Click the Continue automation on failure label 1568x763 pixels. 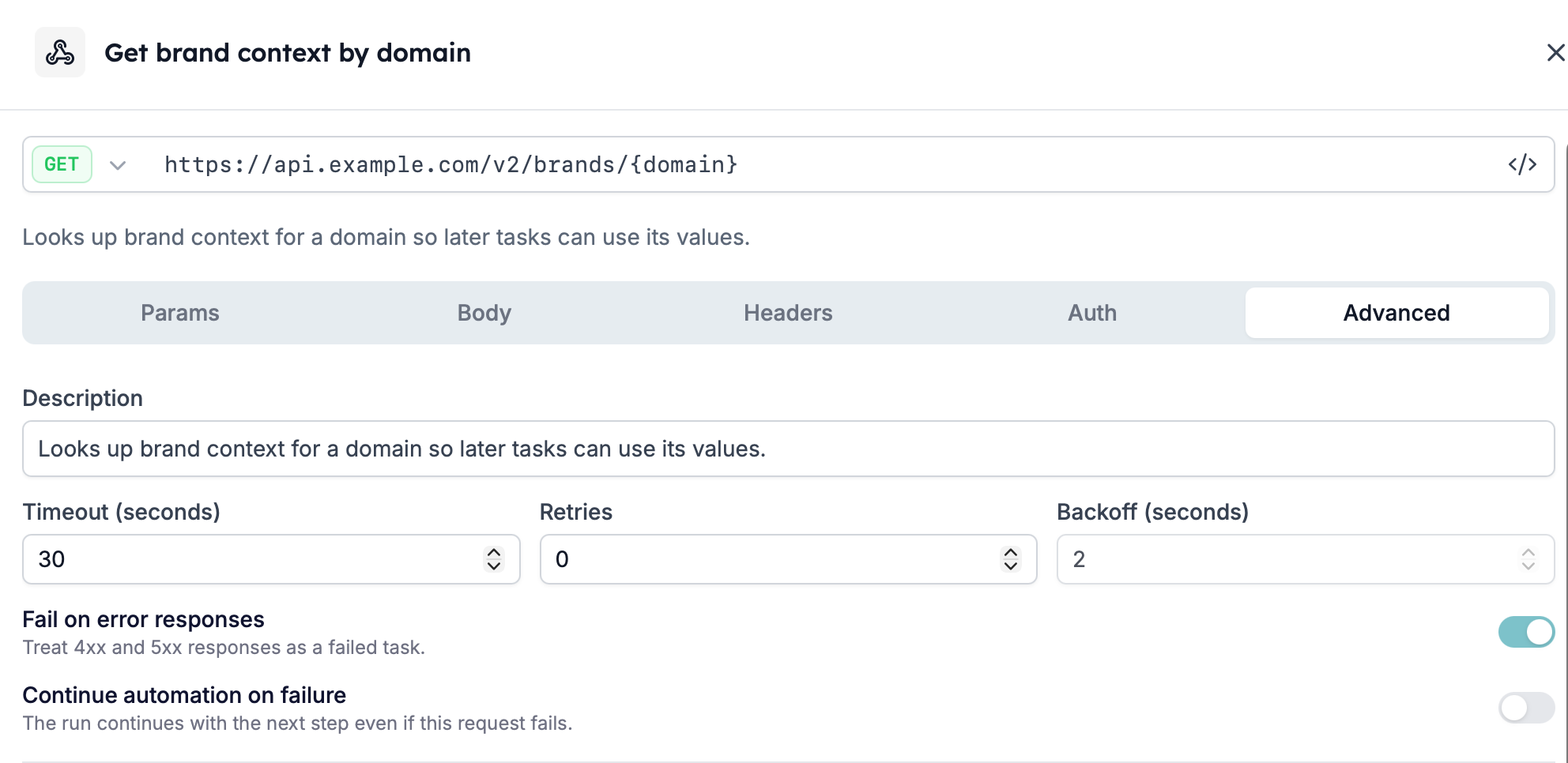[x=184, y=695]
